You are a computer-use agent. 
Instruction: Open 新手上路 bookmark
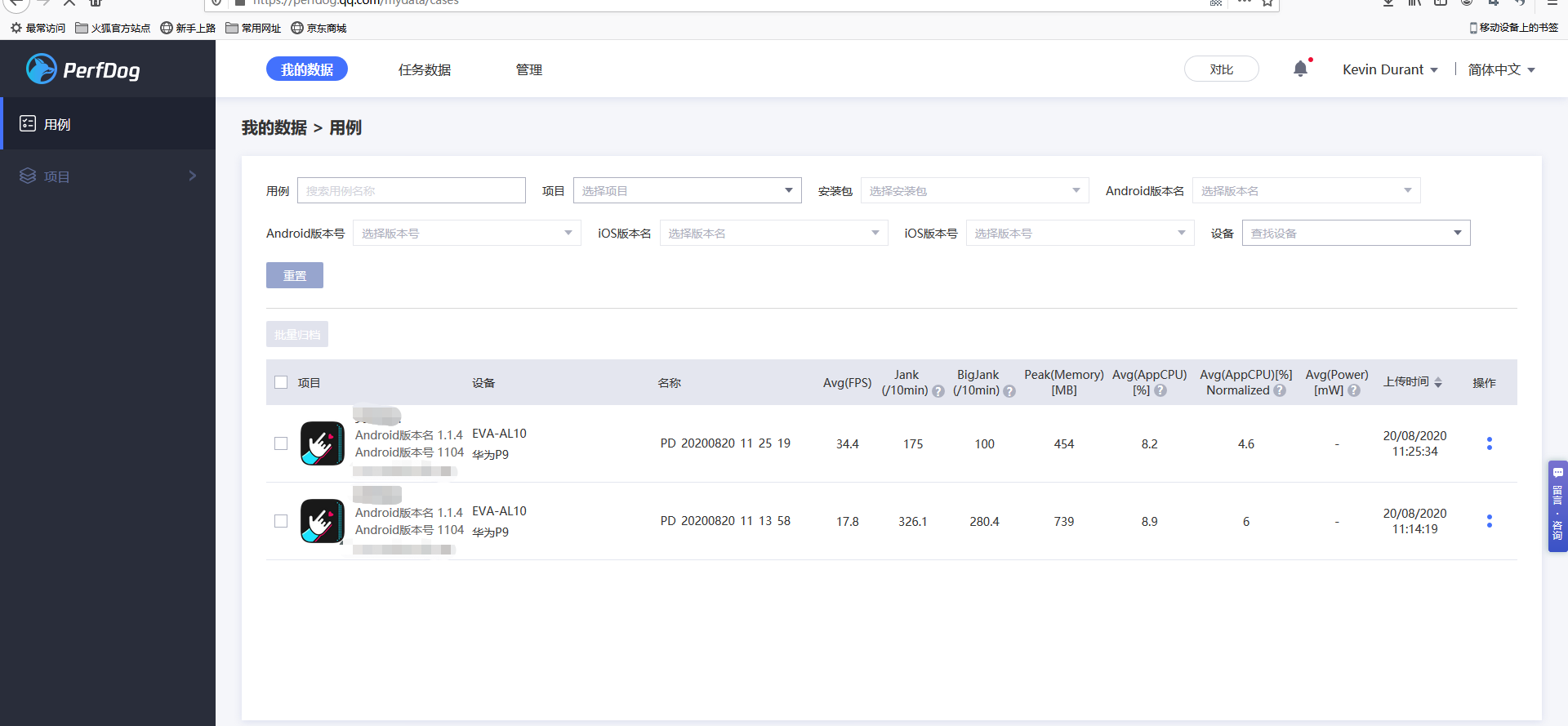tap(188, 28)
